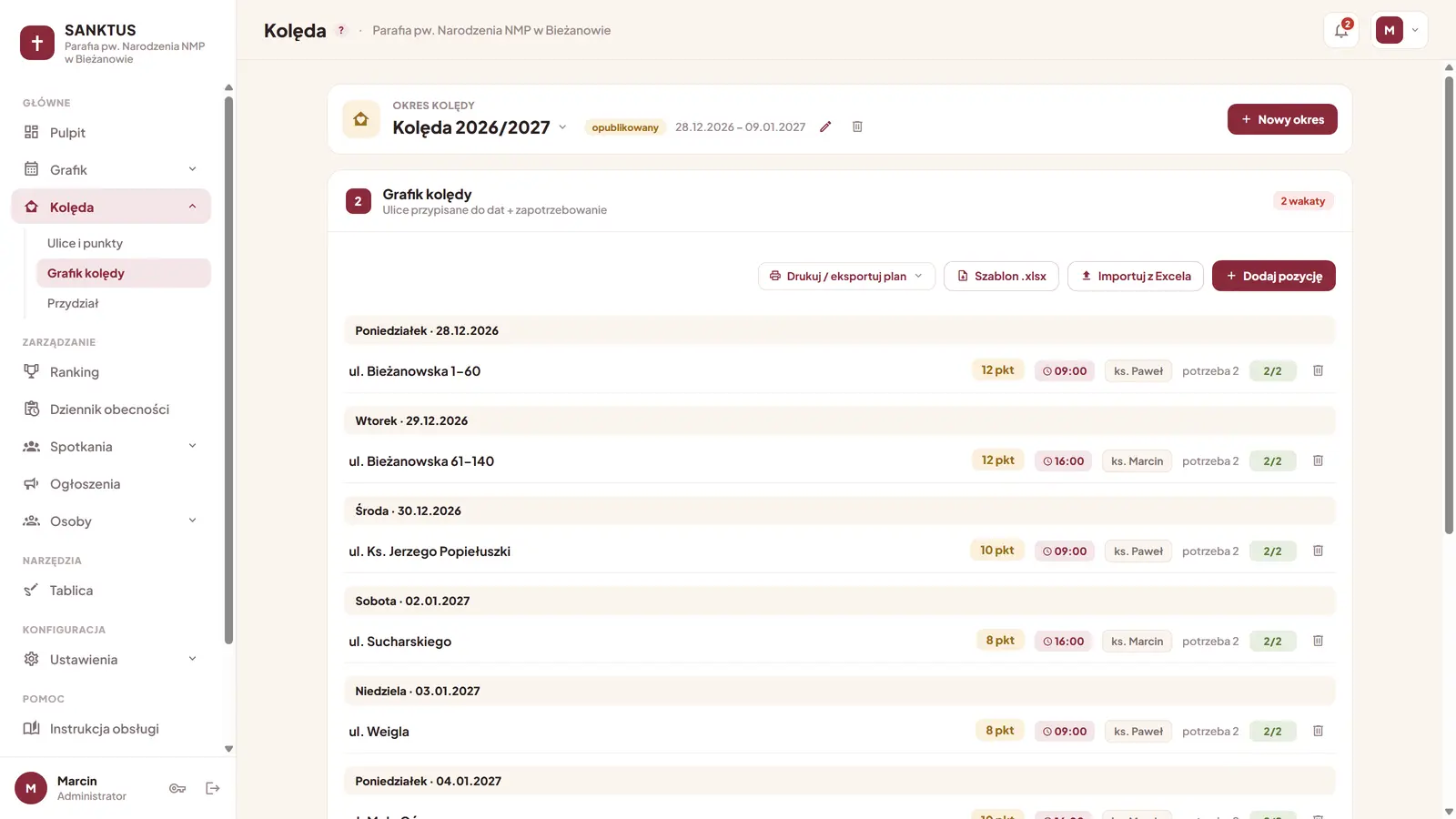Log out using the exit icon
The height and width of the screenshot is (819, 1456).
pos(213,788)
